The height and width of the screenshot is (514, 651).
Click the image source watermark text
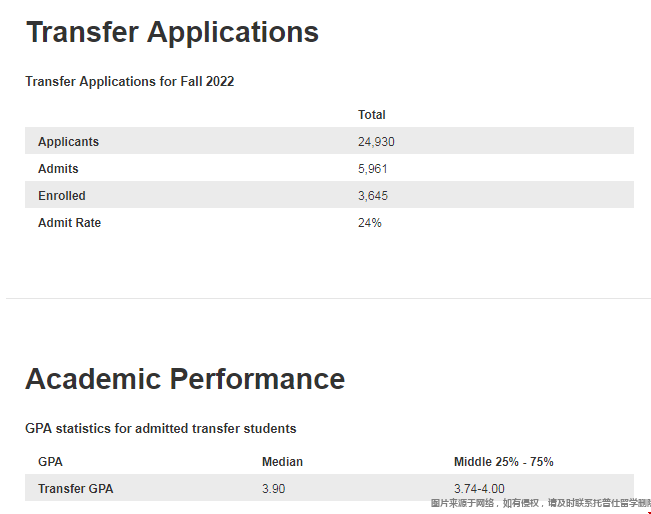tap(540, 504)
